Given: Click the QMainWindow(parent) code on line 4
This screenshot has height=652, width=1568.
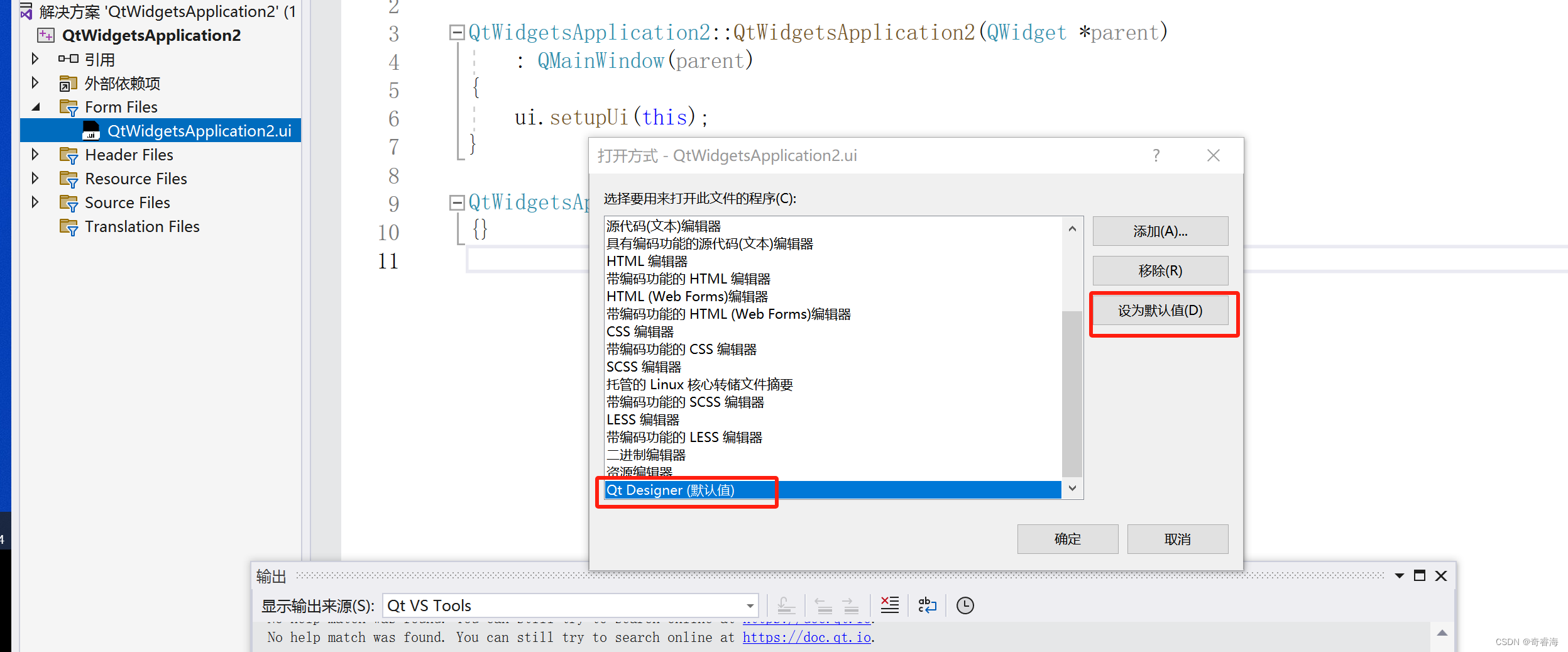Looking at the screenshot, I should click(x=645, y=61).
